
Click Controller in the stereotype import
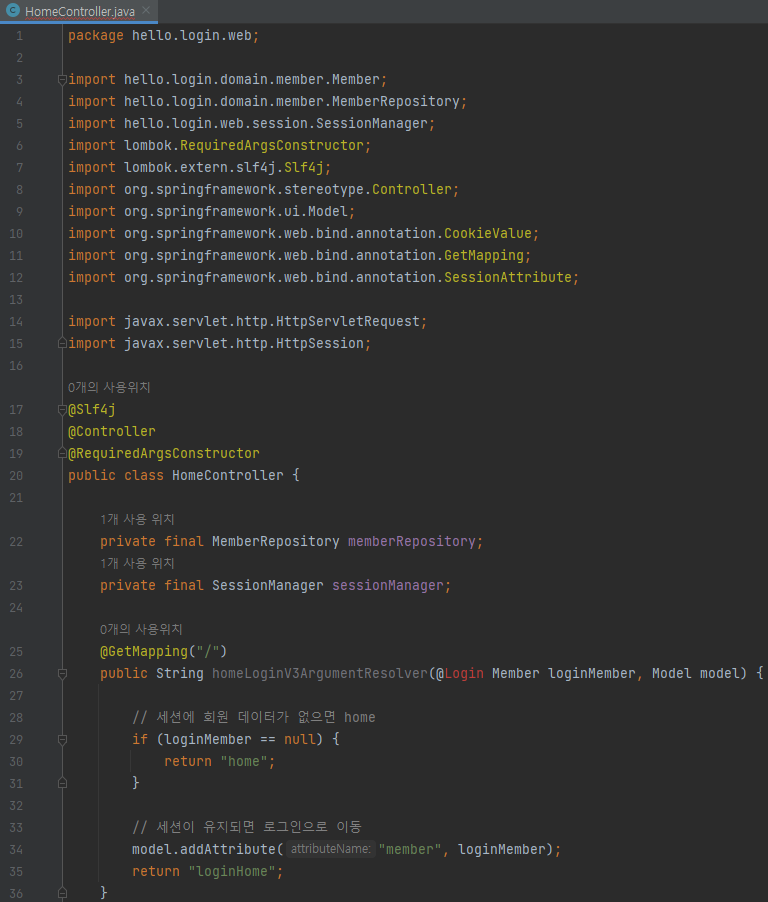412,189
